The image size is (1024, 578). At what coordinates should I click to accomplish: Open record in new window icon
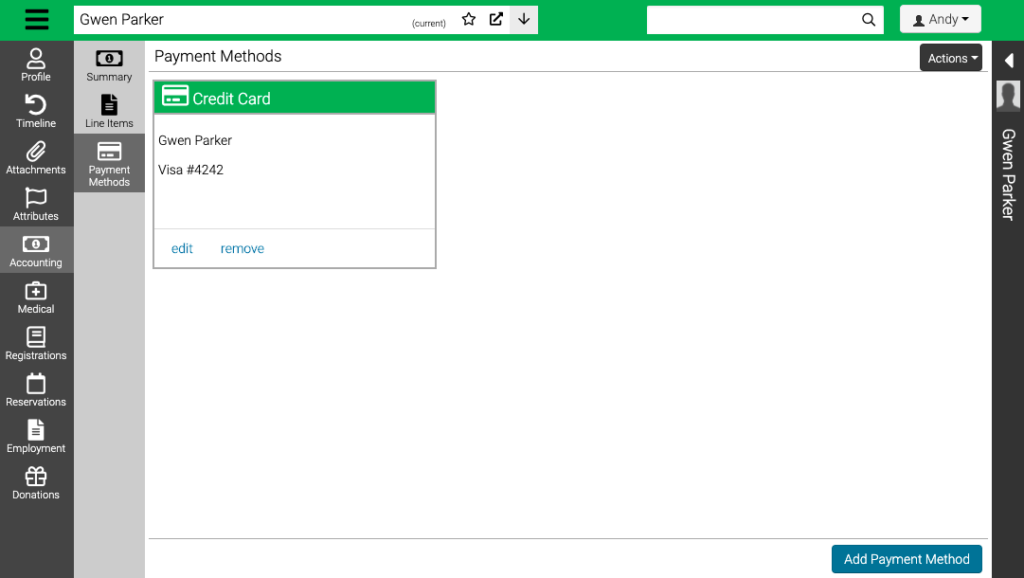tap(496, 19)
